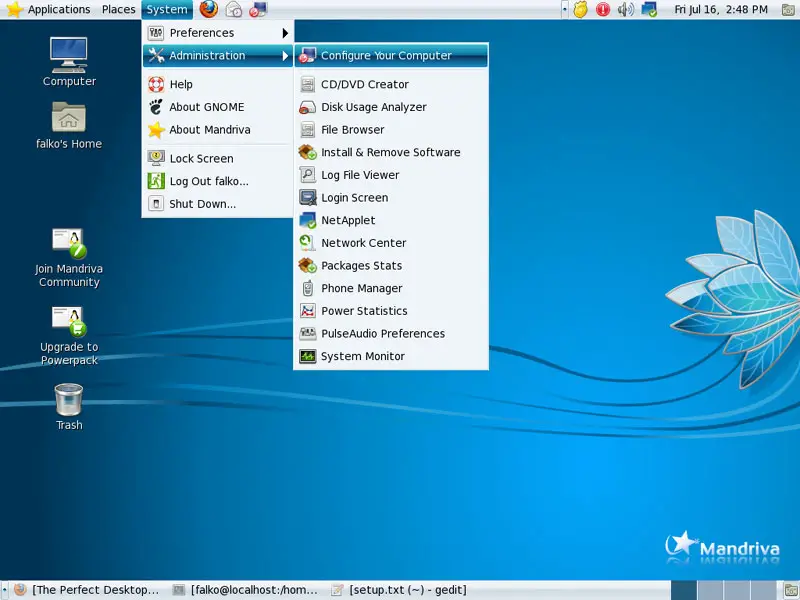Open falko's Home folder icon
Viewport: 800px width, 600px height.
click(x=69, y=118)
